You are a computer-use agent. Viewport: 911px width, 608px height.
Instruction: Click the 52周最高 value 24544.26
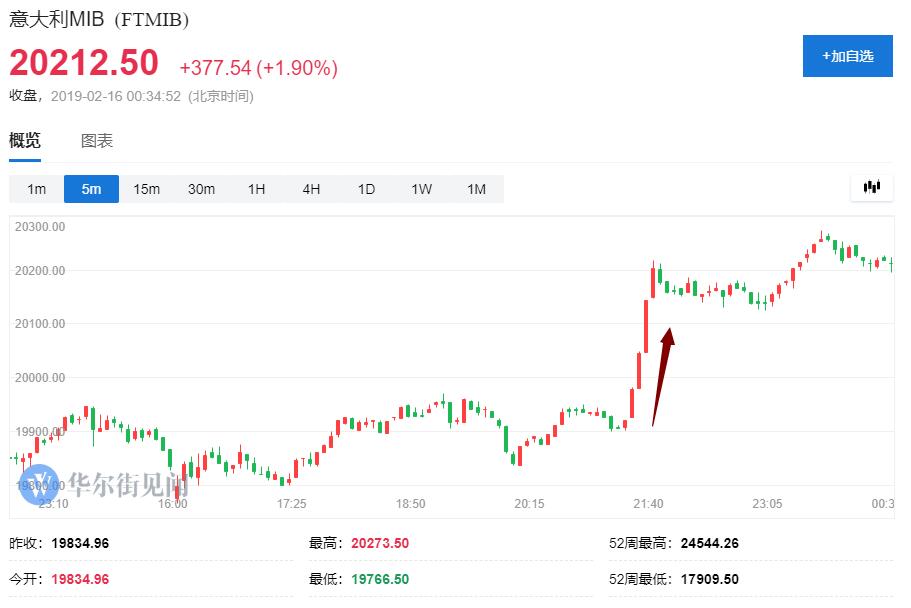(x=710, y=543)
